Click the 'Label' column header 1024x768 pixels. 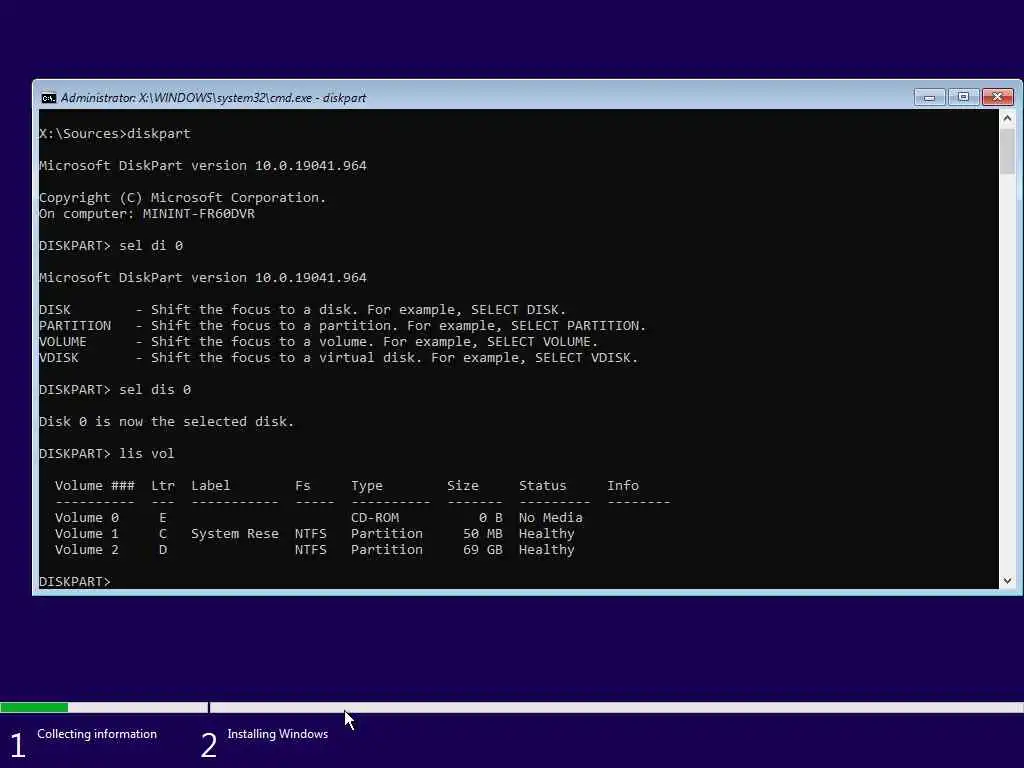[x=210, y=485]
